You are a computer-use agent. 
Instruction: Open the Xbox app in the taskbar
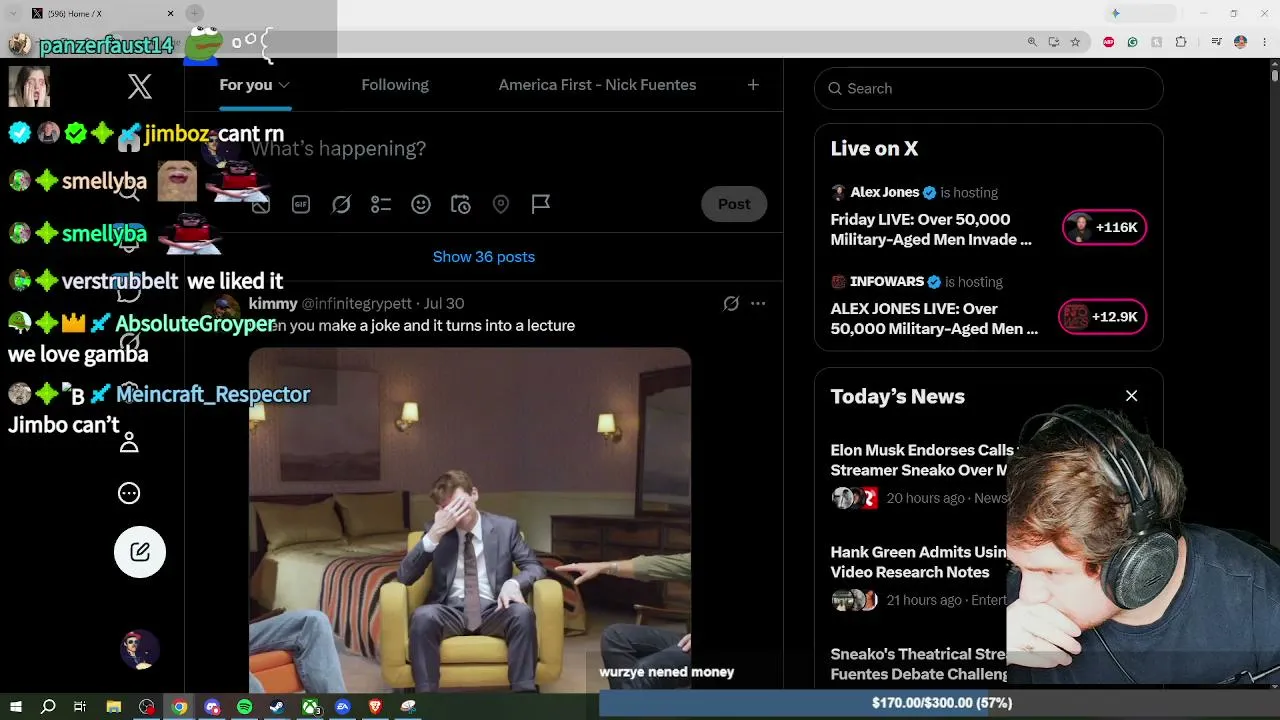311,707
